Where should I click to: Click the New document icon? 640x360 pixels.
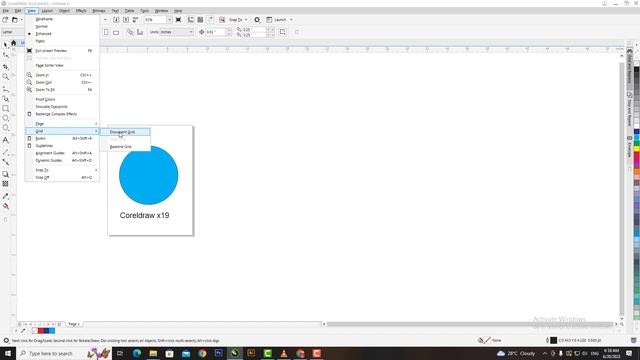(x=5, y=20)
